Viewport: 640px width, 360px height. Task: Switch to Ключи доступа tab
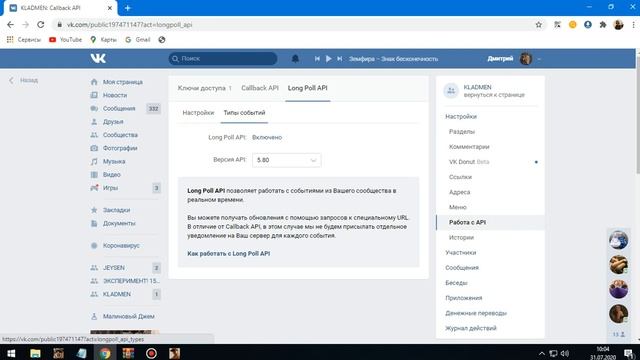click(204, 88)
